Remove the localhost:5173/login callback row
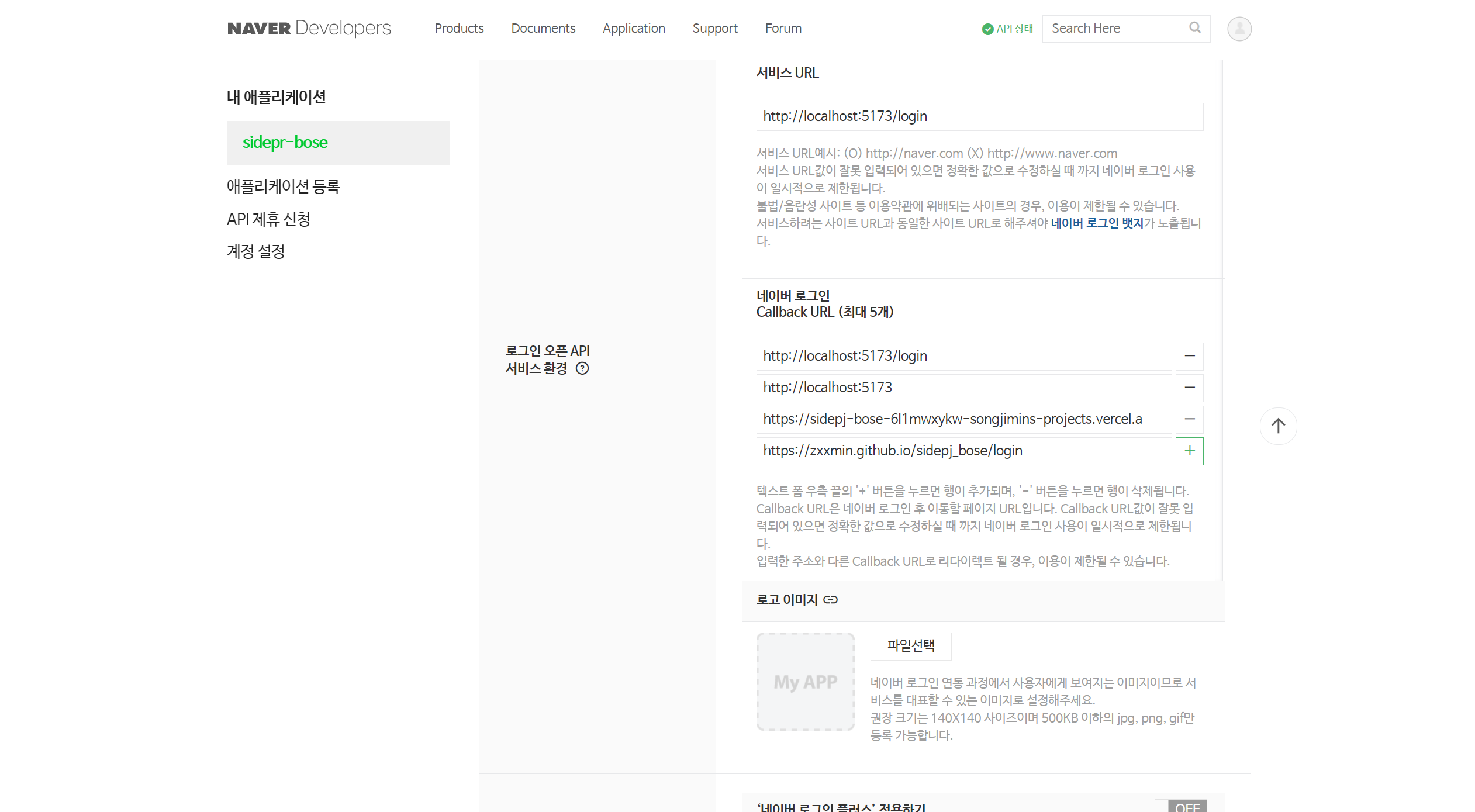This screenshot has width=1475, height=812. click(x=1189, y=356)
